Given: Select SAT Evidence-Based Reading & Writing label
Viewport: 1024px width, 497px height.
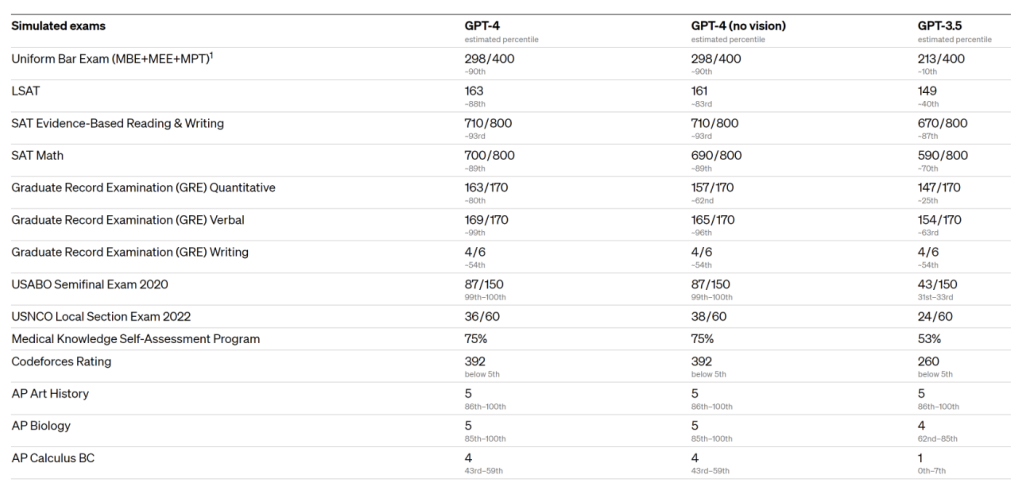Looking at the screenshot, I should pyautogui.click(x=118, y=123).
